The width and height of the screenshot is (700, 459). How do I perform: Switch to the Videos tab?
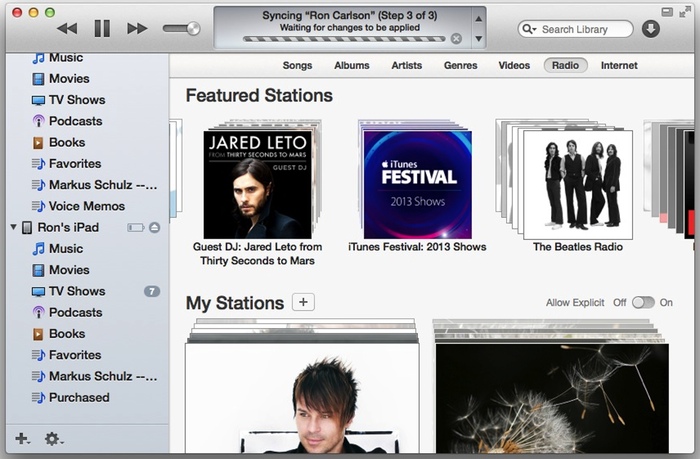coord(514,66)
